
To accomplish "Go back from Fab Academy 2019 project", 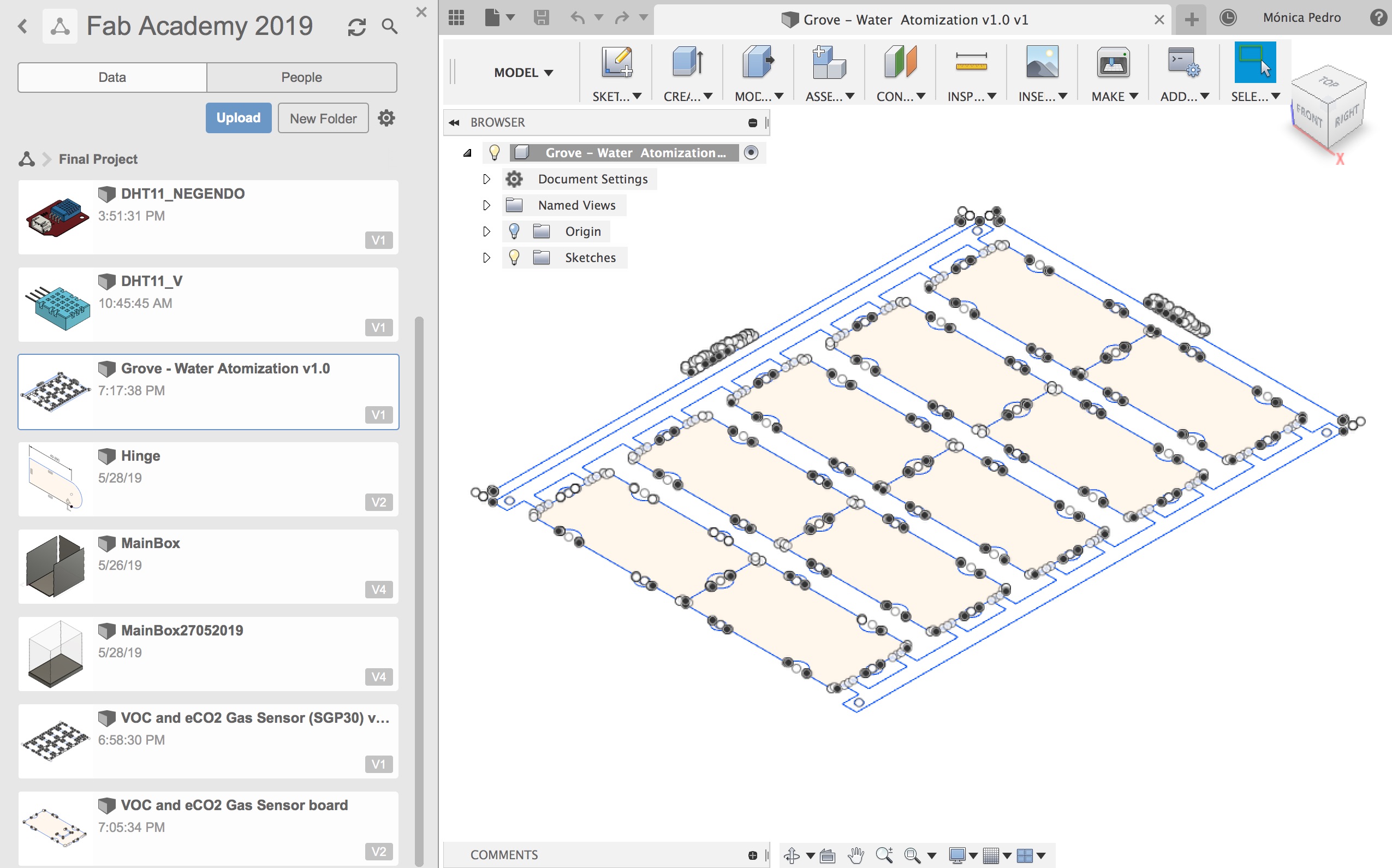I will coord(23,26).
